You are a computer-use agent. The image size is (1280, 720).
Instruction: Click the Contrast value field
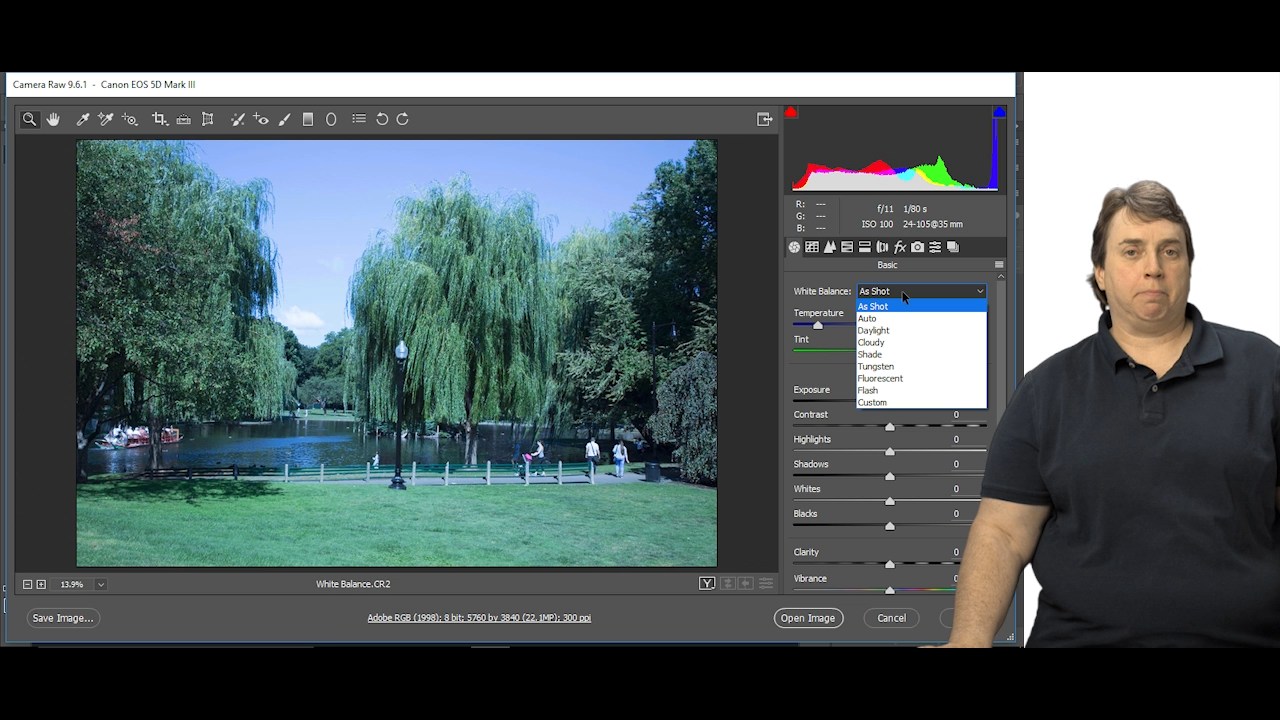click(954, 414)
